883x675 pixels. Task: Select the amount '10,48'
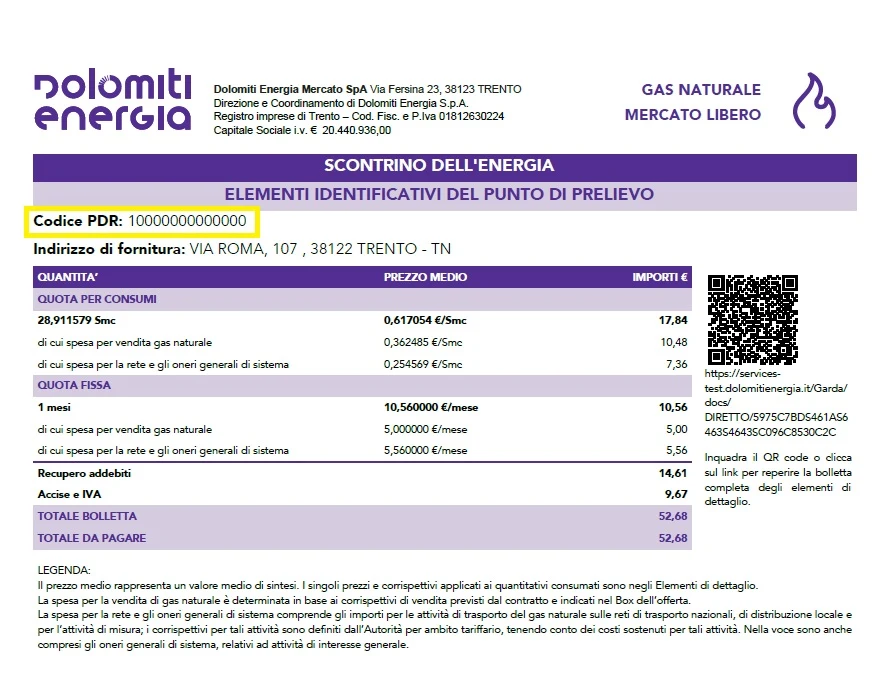[x=674, y=342]
